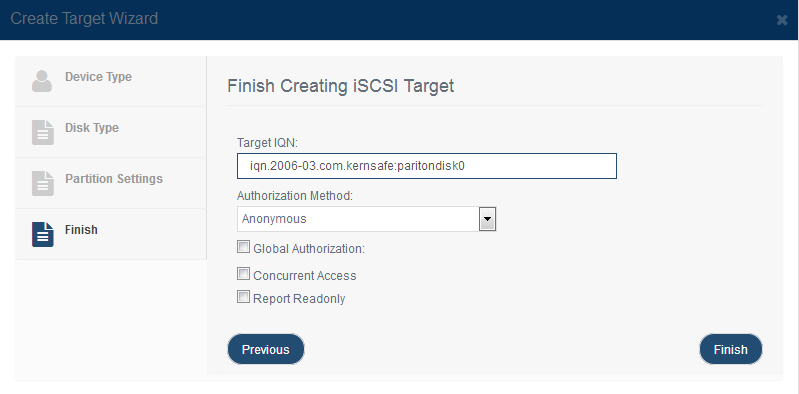
Task: Click the Finish button to create target
Action: 731,349
